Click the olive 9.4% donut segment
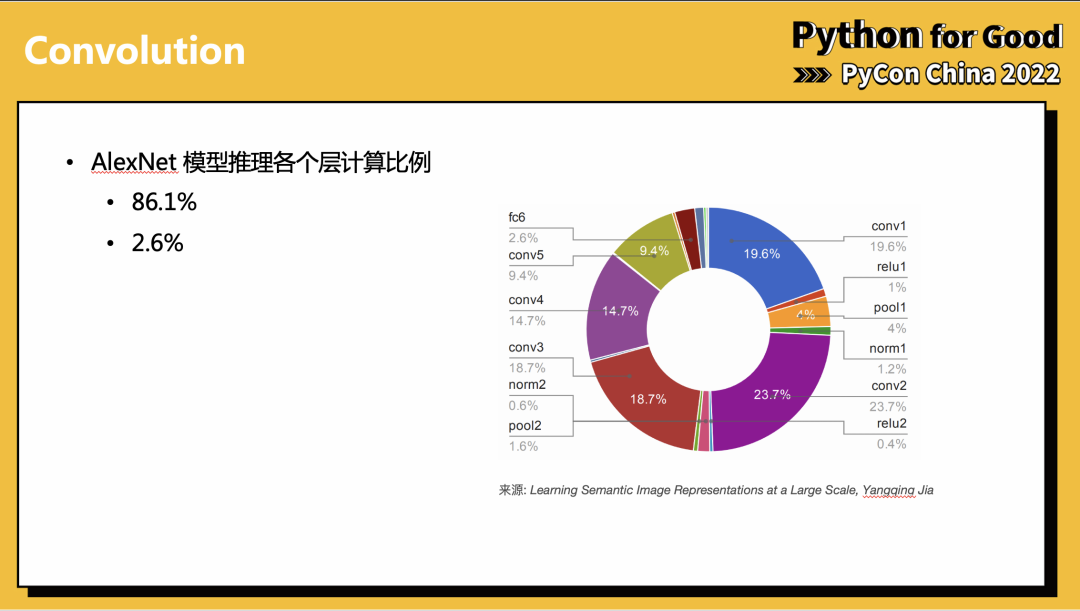Screen dimensions: 1080x611 (x=654, y=251)
